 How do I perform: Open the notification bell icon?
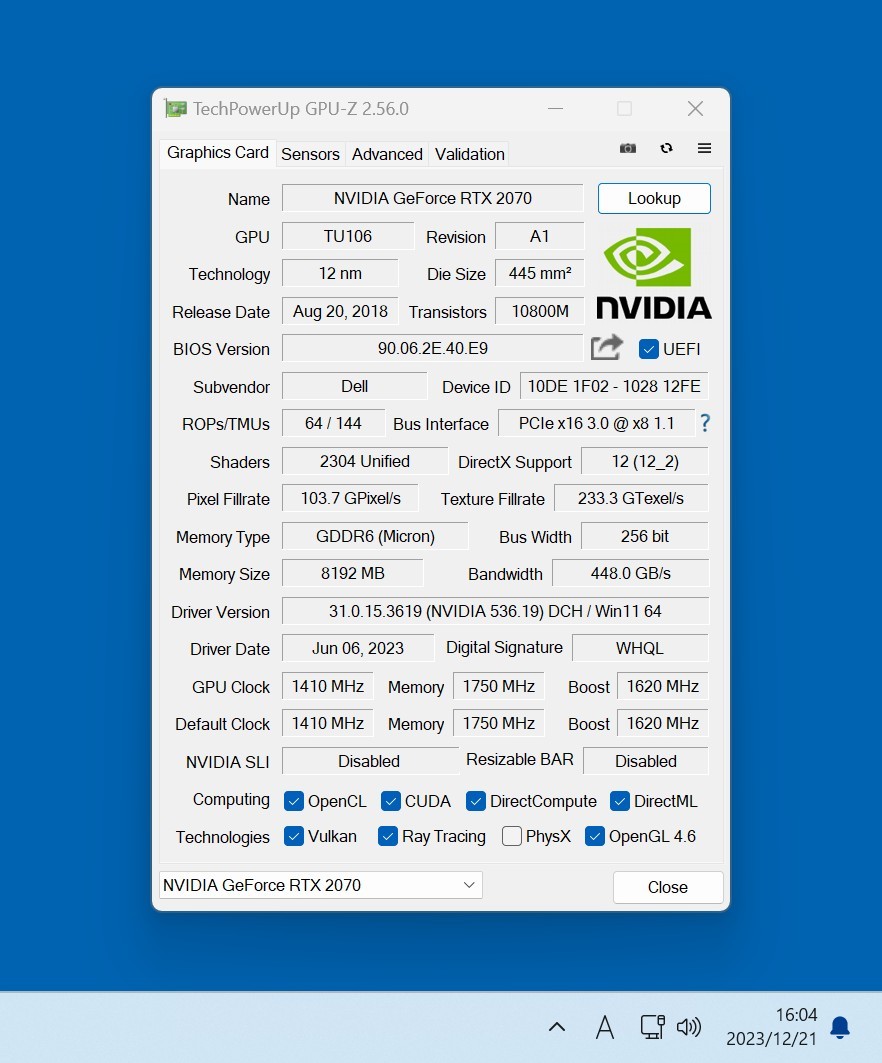[x=840, y=1028]
